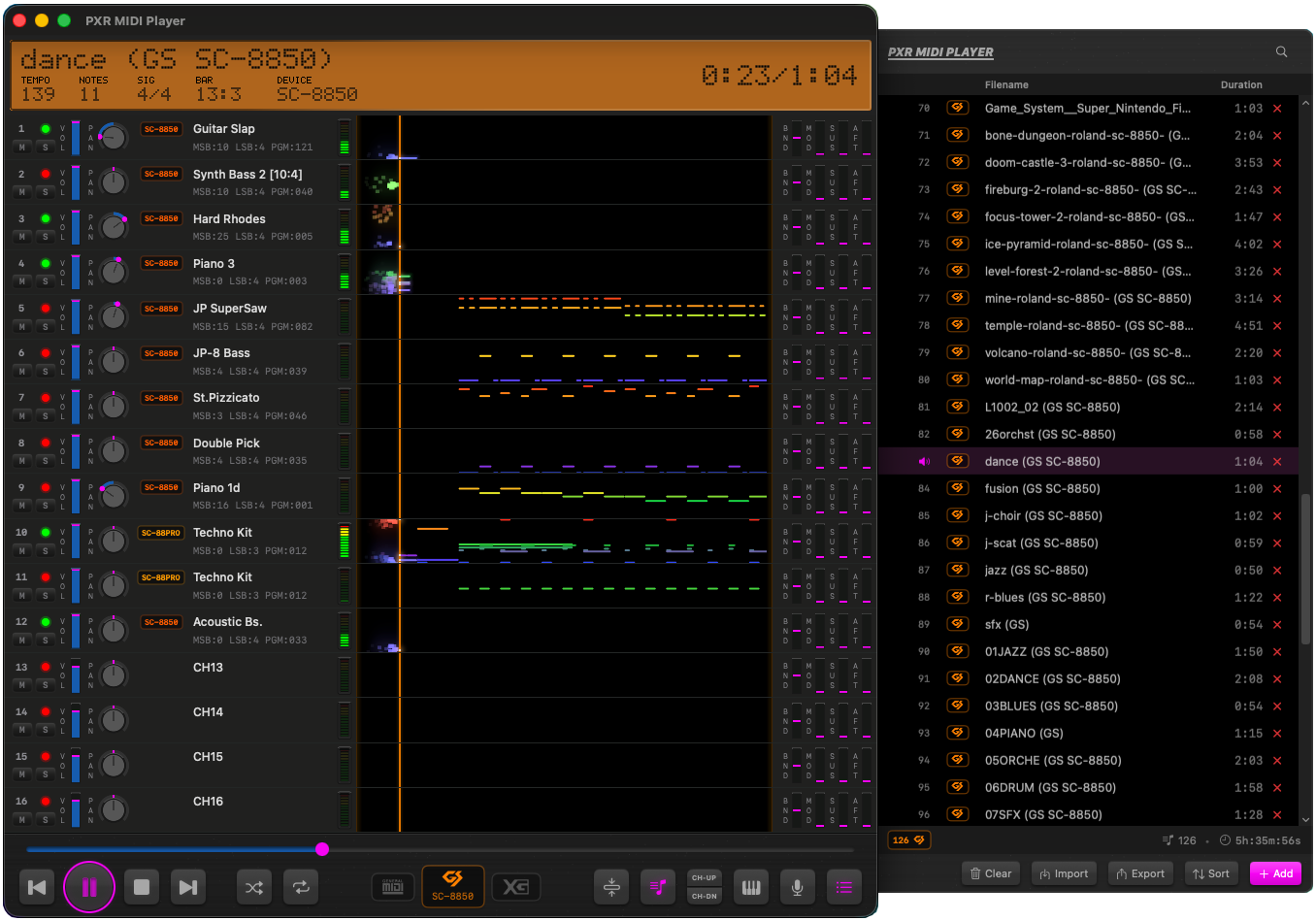Open the SC-8850 device selector on channel 5
Viewport: 1316px width, 921px height.
tap(161, 309)
